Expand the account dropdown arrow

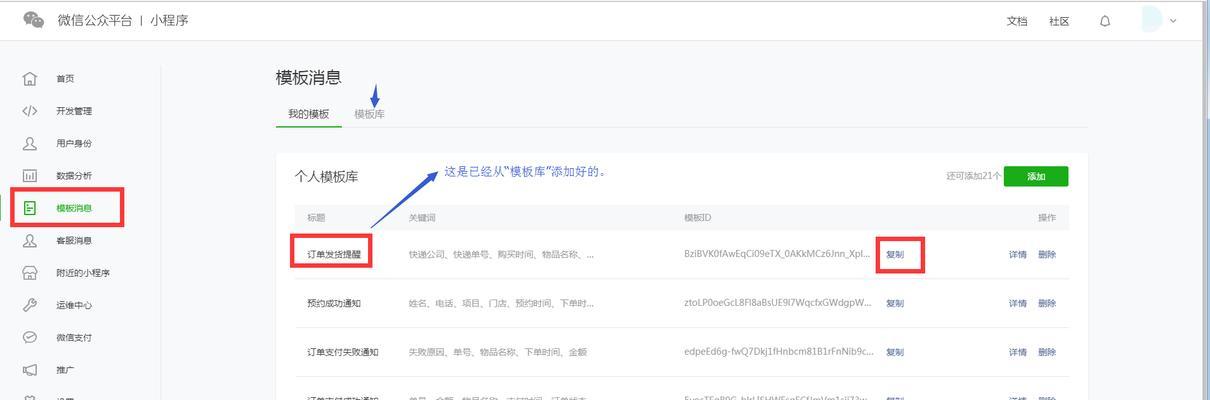[x=1173, y=21]
